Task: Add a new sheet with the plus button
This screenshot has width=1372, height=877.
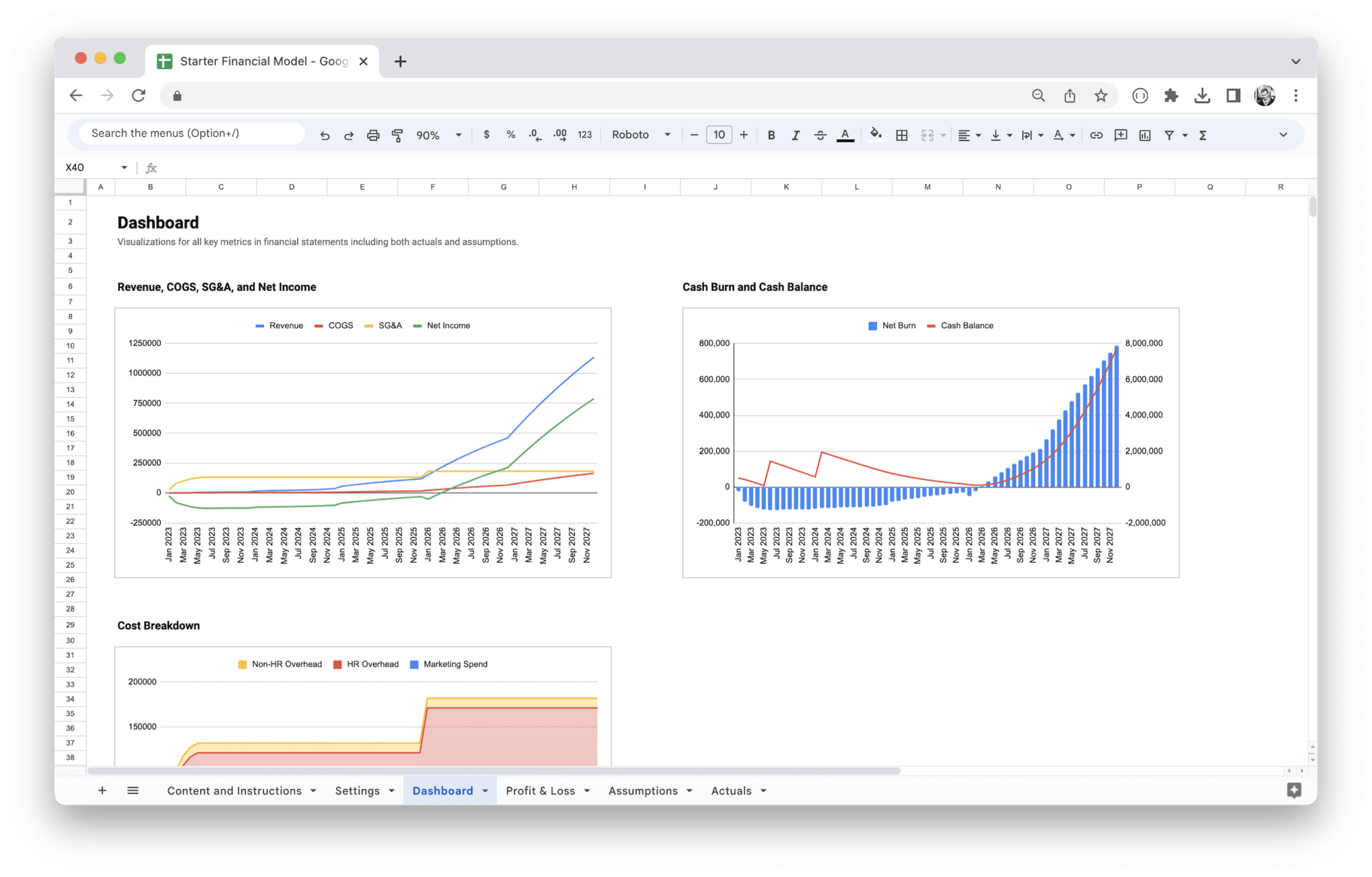Action: tap(102, 791)
